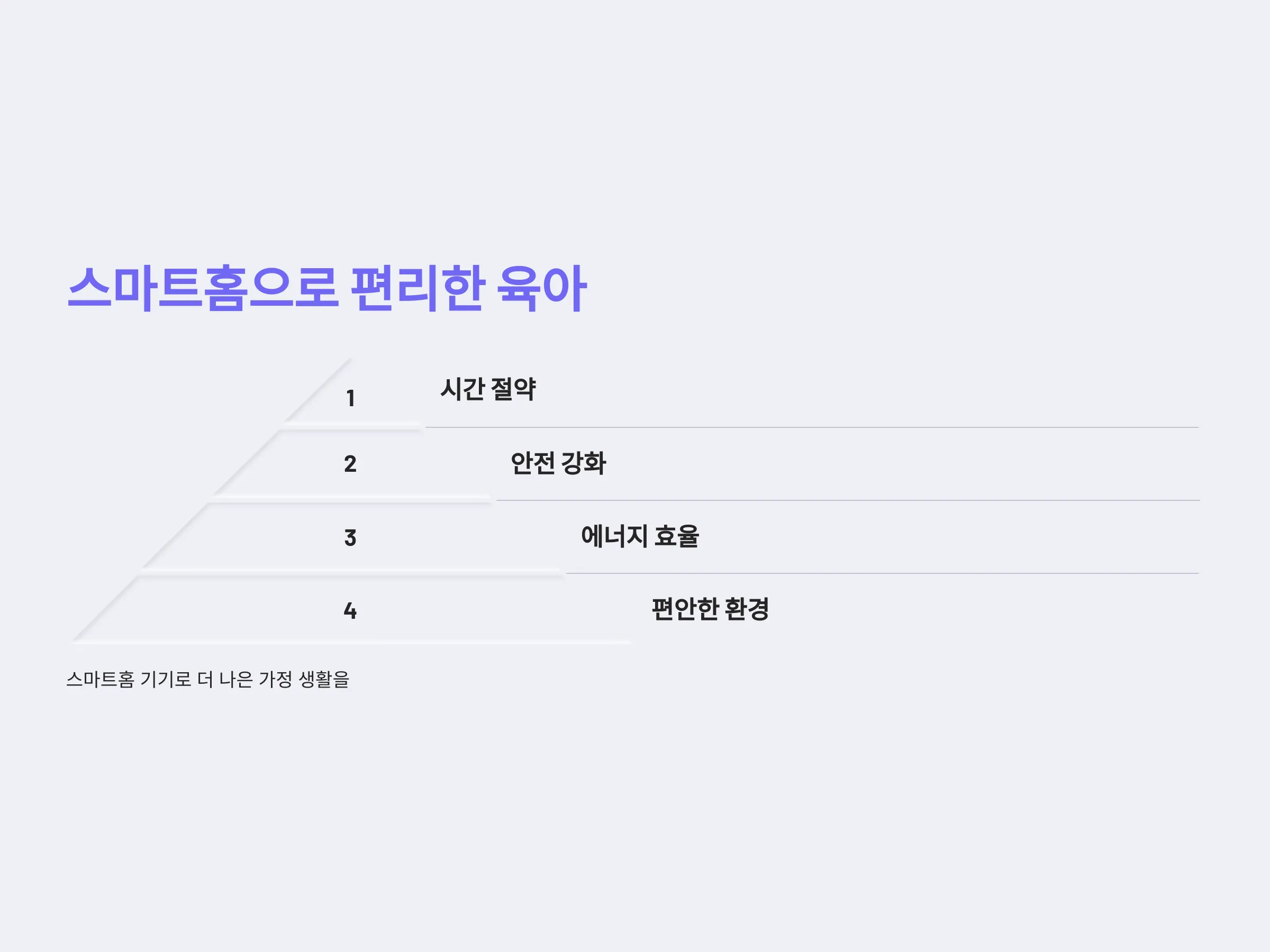Click the word 편리한 in the title
Image resolution: width=1270 pixels, height=952 pixels.
coord(418,288)
